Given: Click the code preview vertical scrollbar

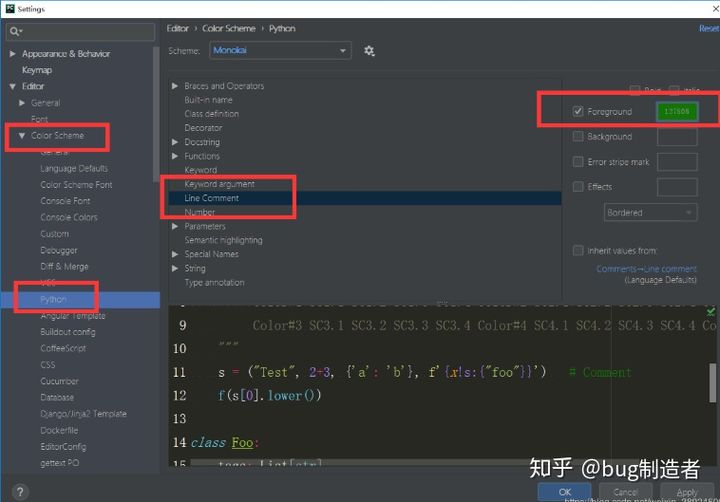Looking at the screenshot, I should coord(712,381).
